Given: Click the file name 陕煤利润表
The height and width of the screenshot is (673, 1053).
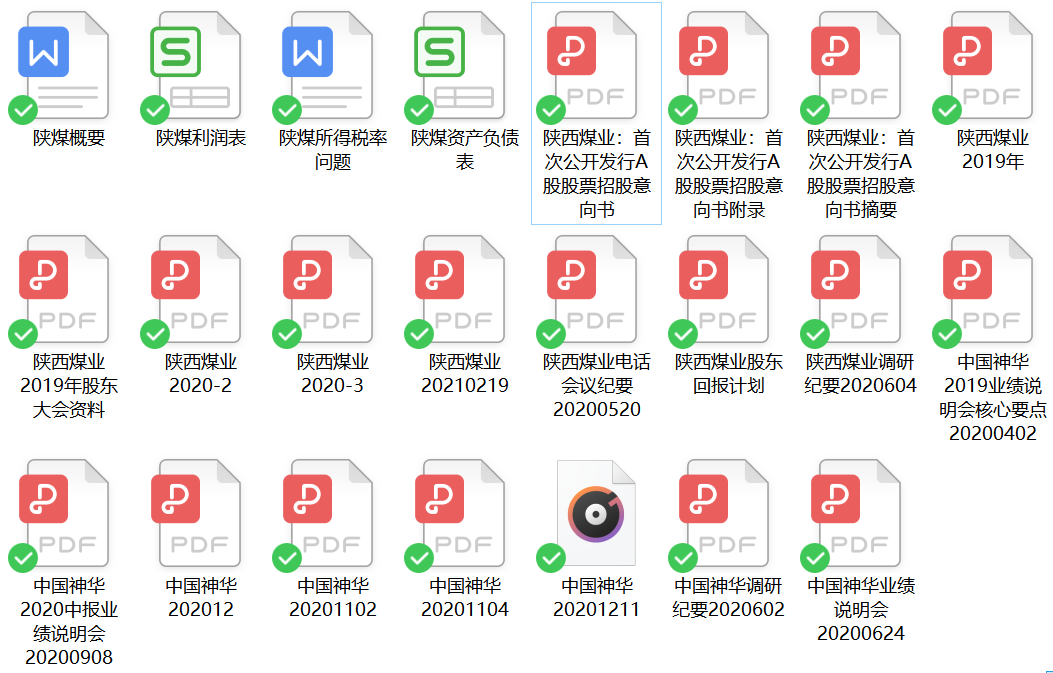Looking at the screenshot, I should point(201,138).
